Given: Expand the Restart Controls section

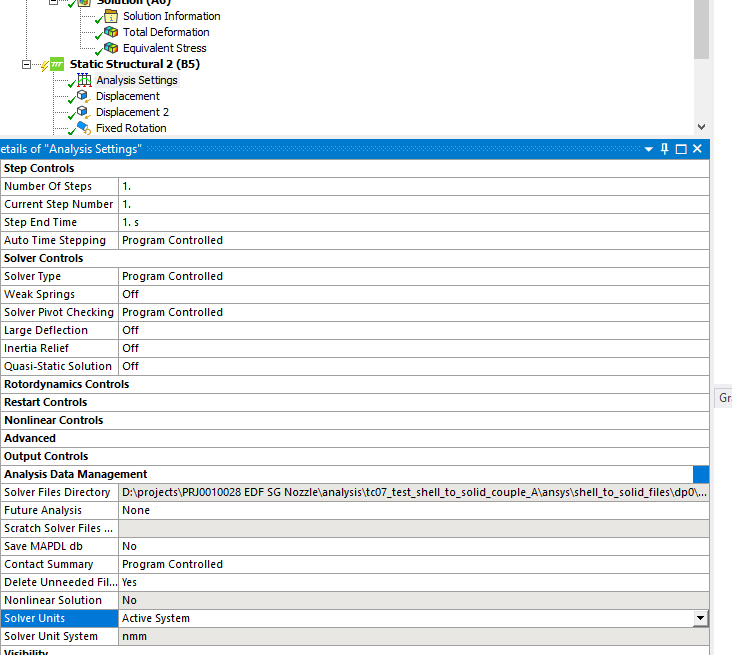Looking at the screenshot, I should (45, 402).
